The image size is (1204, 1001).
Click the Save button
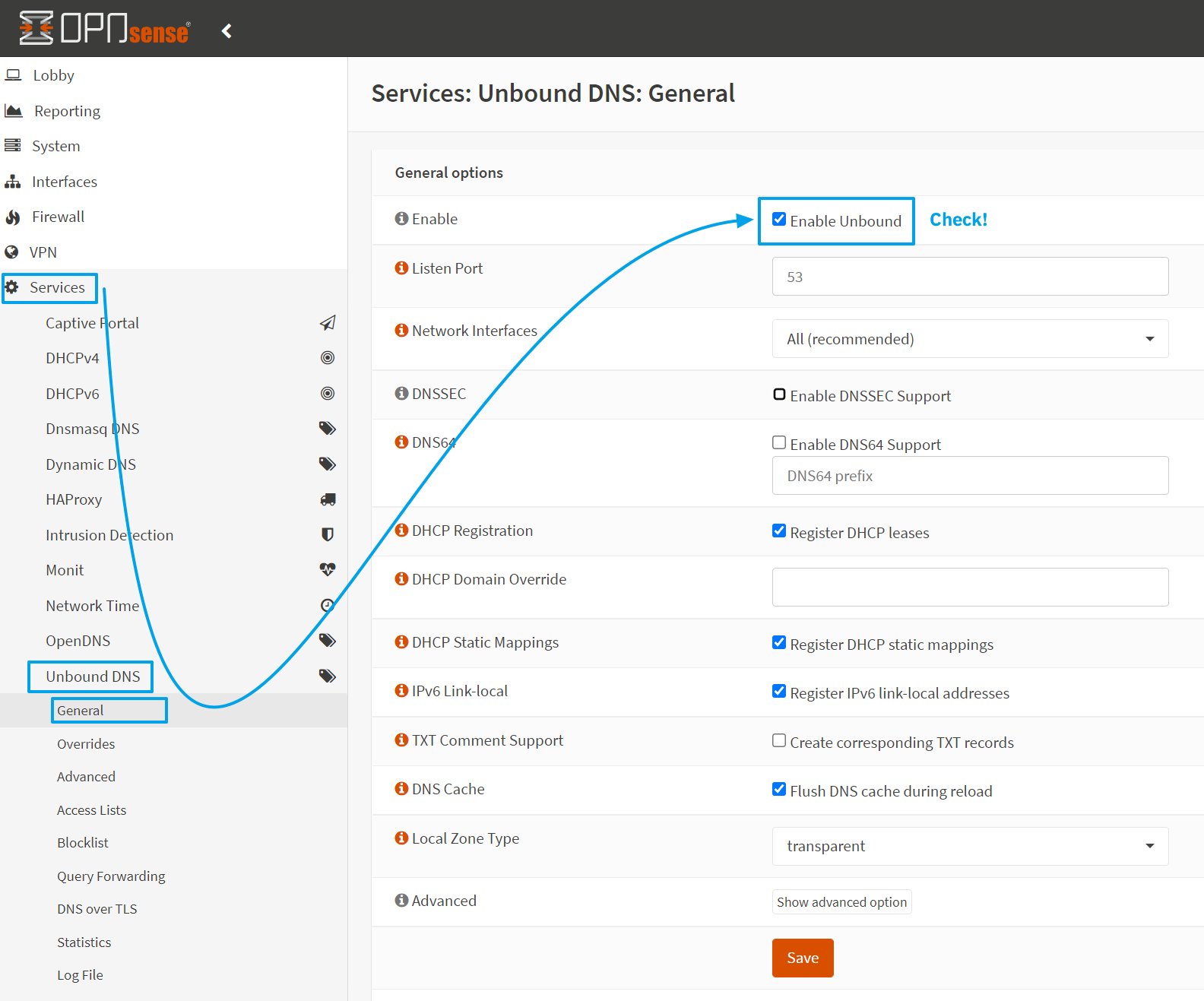pyautogui.click(x=803, y=958)
